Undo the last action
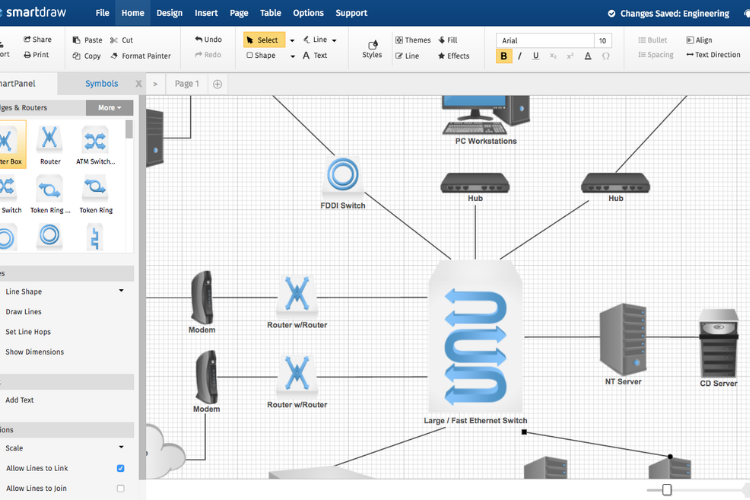 pyautogui.click(x=208, y=39)
